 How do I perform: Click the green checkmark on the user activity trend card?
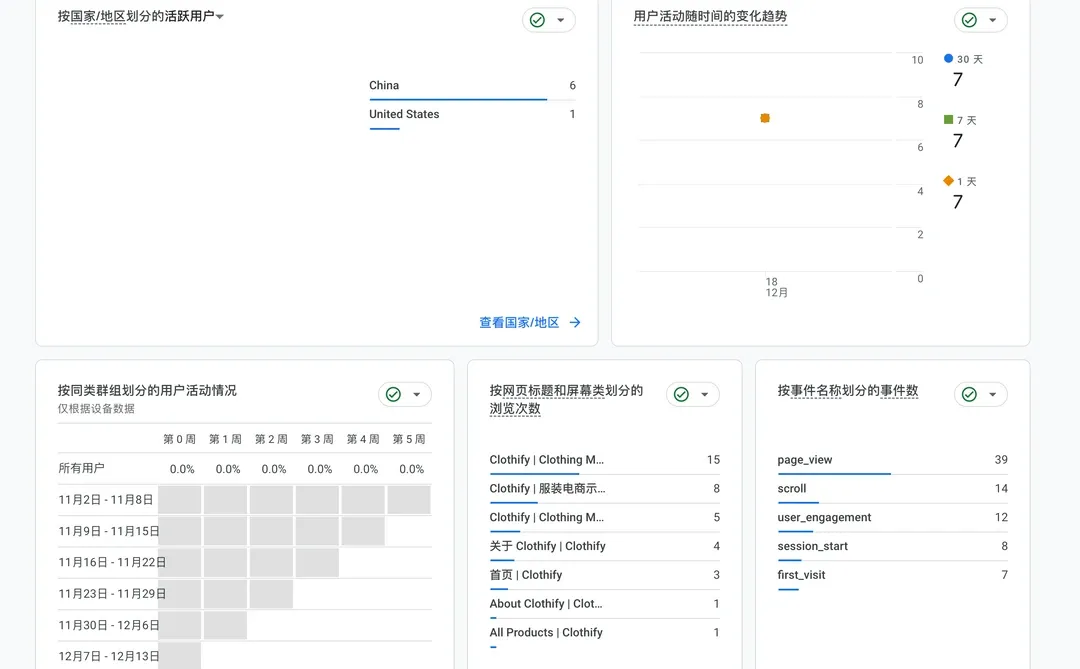[969, 20]
